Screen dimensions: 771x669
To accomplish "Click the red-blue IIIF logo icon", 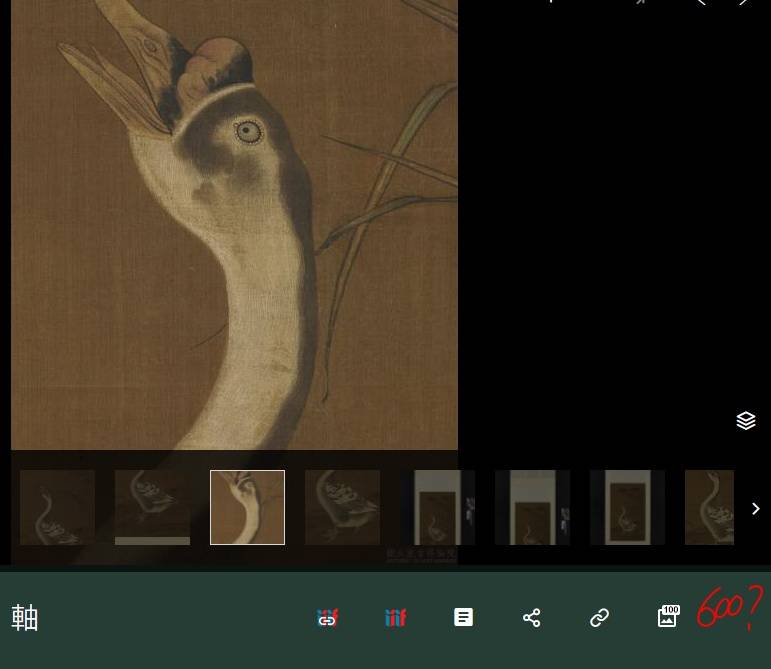I will pyautogui.click(x=396, y=618).
